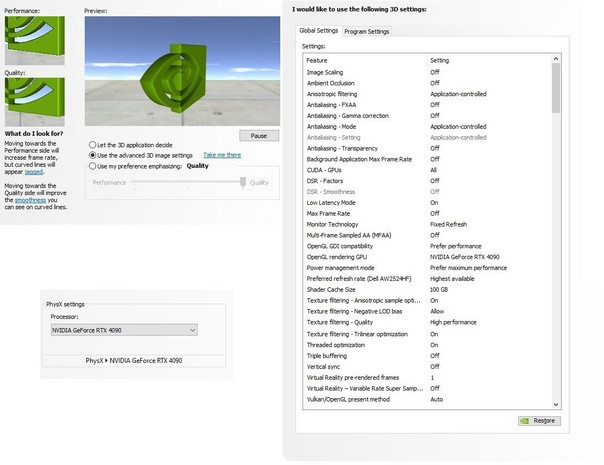Image resolution: width=604 pixels, height=465 pixels.
Task: Click the 'Highest available' refresh rate value
Action: coord(452,279)
